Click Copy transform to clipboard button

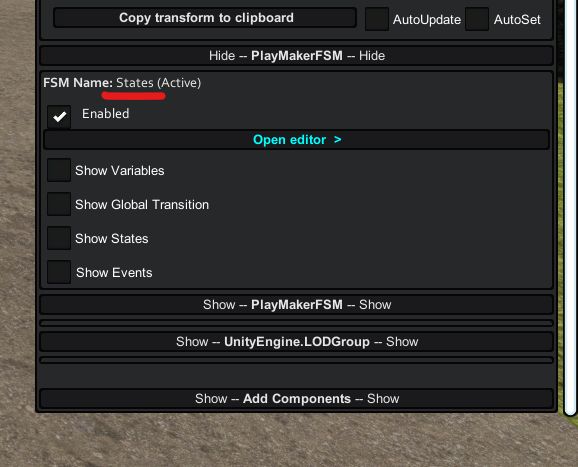[x=205, y=18]
